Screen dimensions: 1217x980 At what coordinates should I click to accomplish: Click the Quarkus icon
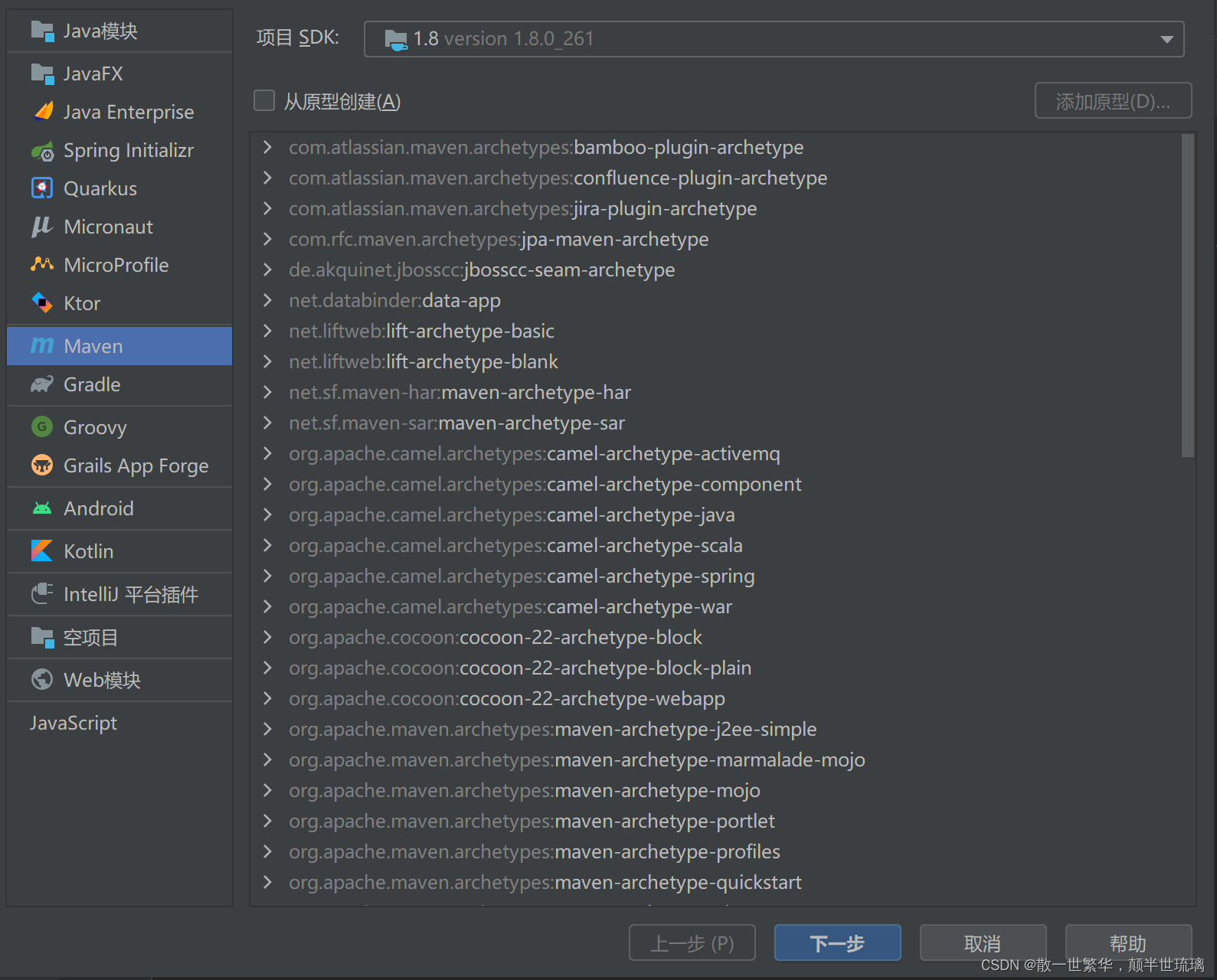coord(42,188)
